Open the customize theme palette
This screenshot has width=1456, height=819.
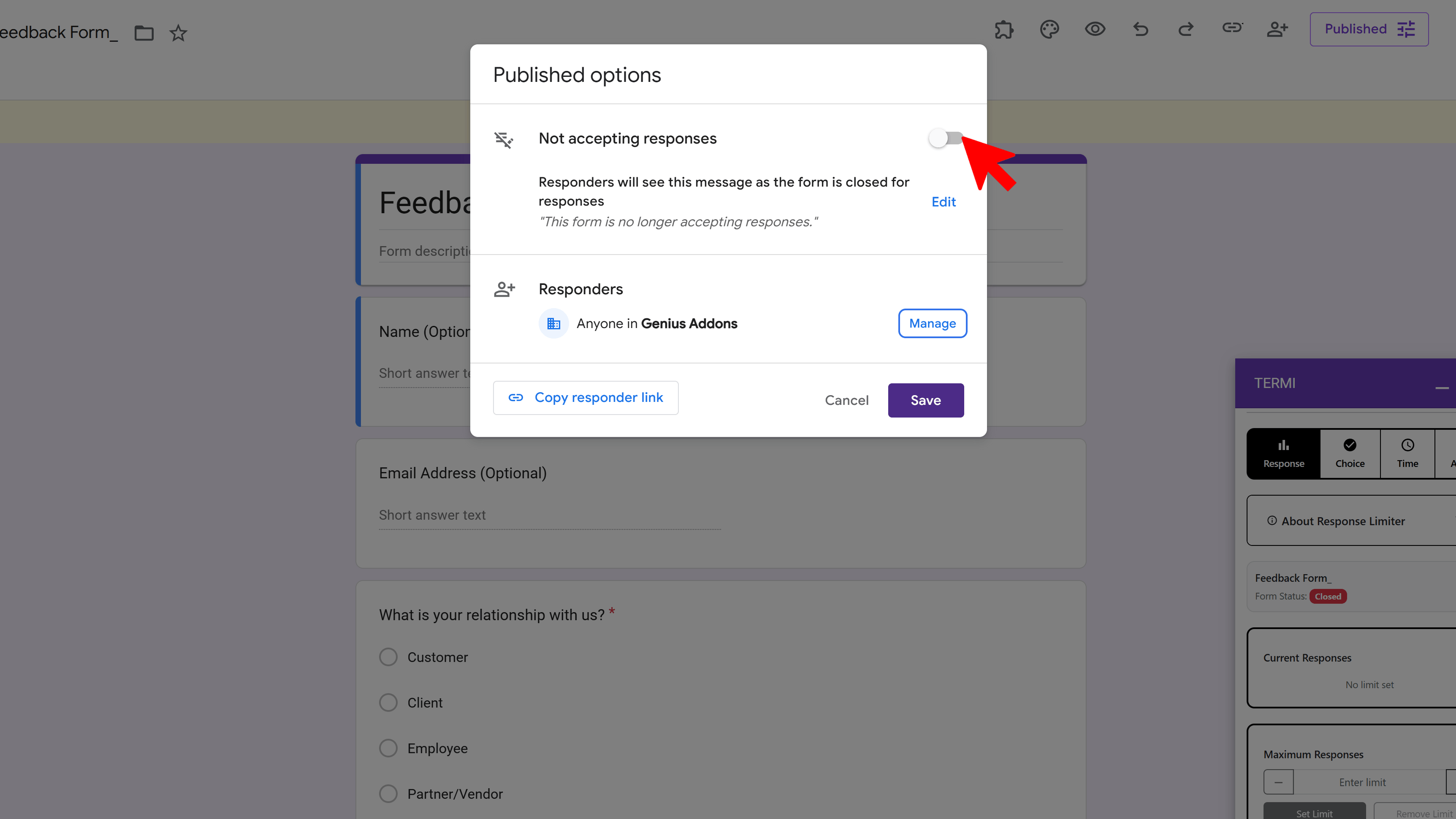(1049, 30)
